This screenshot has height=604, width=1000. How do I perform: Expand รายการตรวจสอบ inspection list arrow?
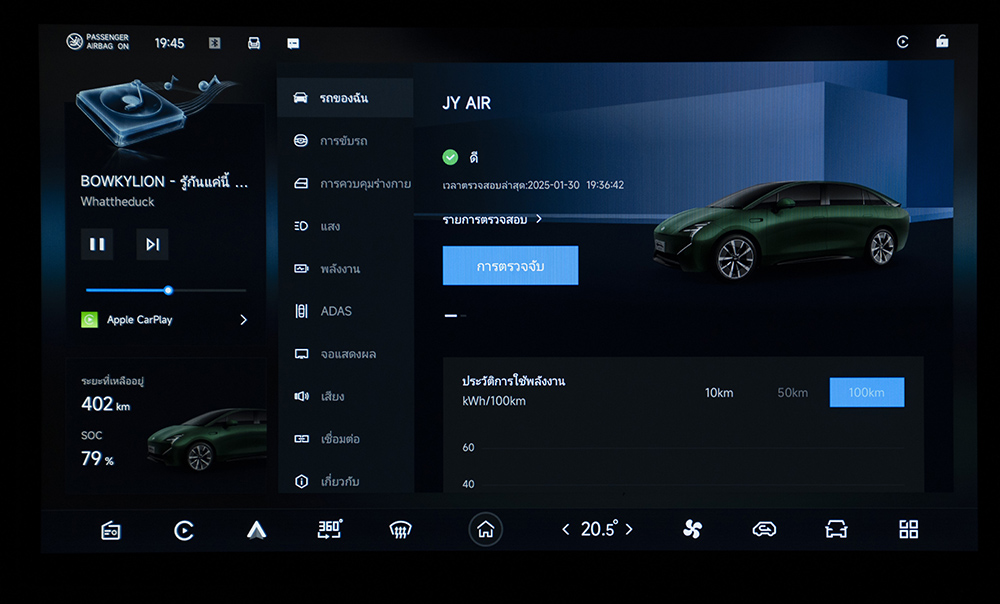pos(539,219)
